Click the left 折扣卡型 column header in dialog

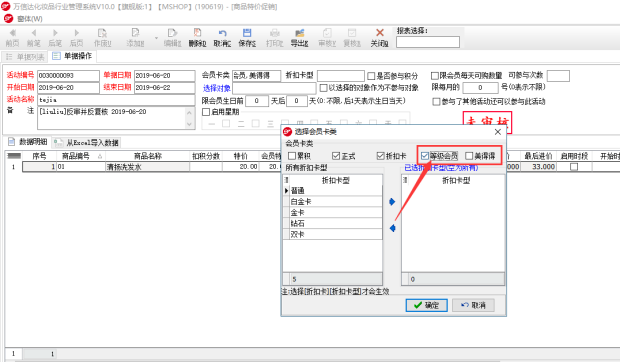336,181
